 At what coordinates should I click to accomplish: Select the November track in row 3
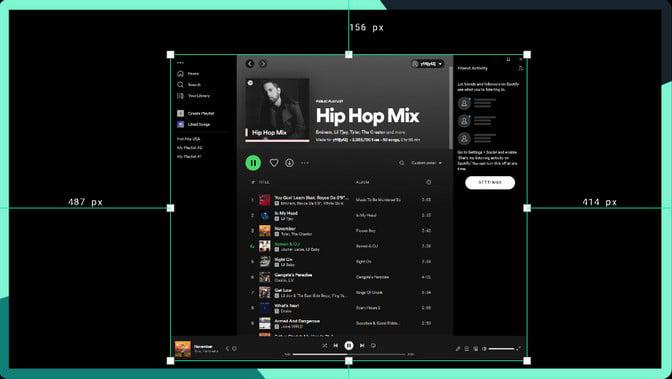point(285,229)
